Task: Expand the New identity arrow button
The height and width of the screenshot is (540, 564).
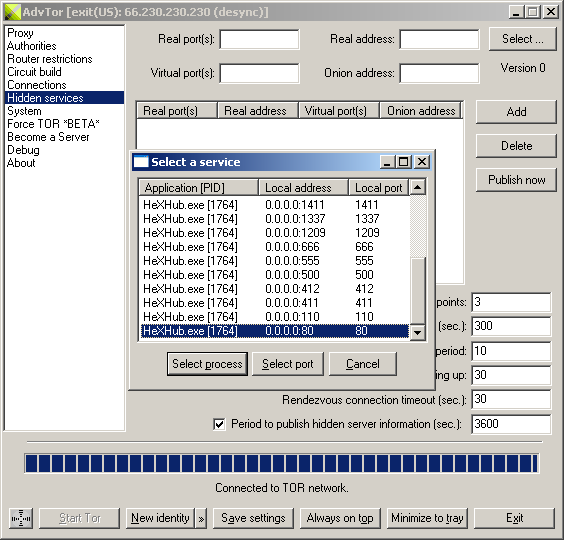Action: [x=201, y=518]
